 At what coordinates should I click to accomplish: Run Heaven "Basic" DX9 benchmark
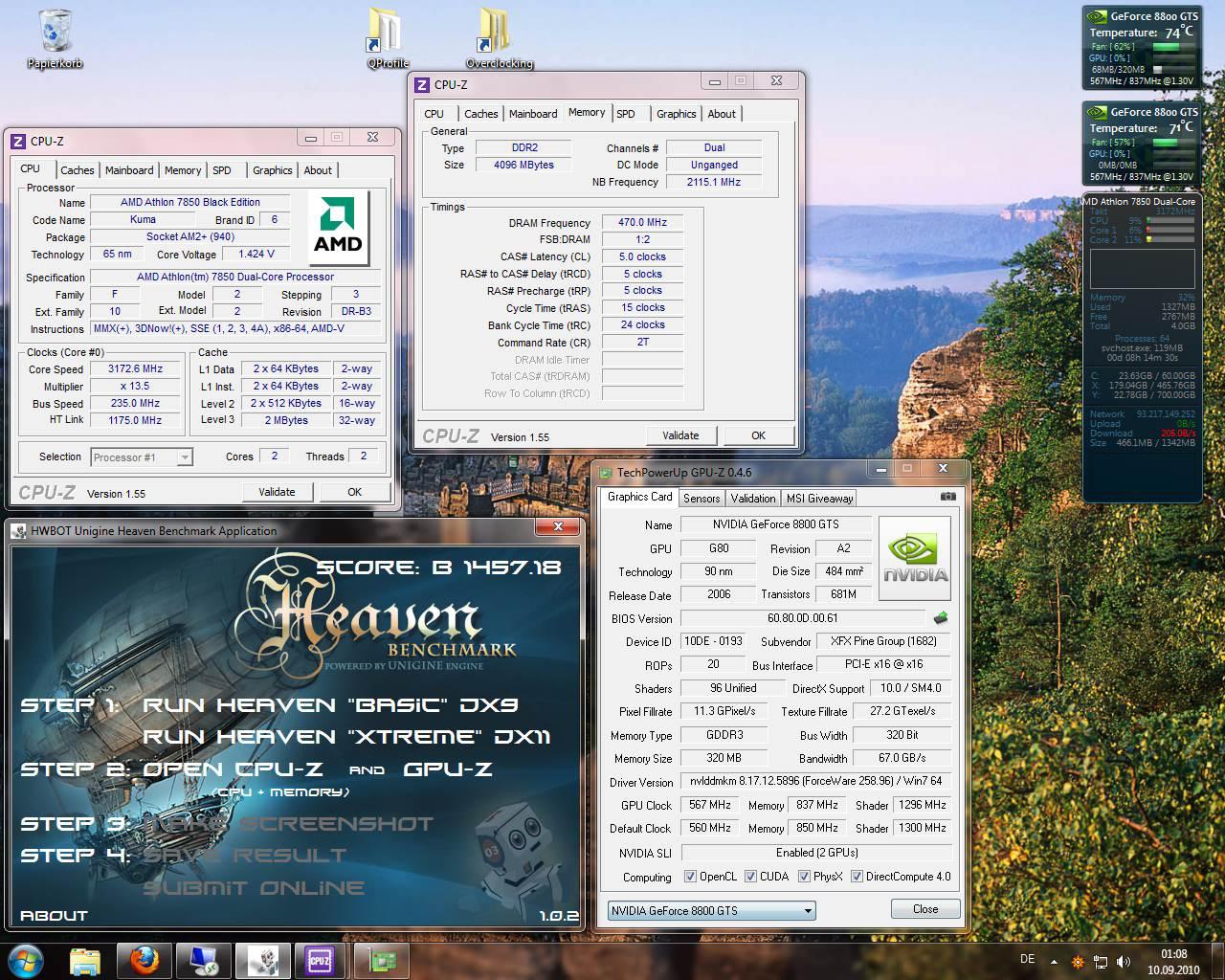[330, 705]
